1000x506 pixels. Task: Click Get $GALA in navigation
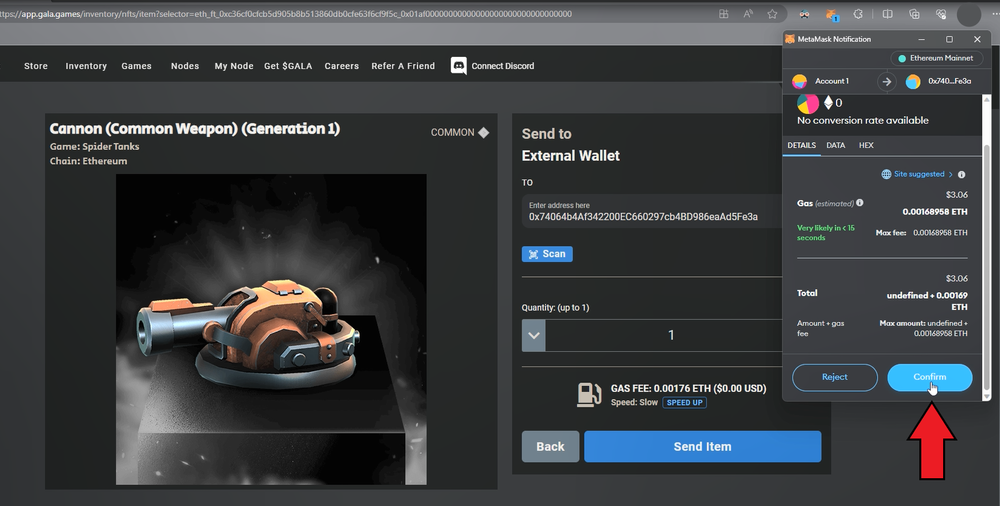[x=288, y=66]
